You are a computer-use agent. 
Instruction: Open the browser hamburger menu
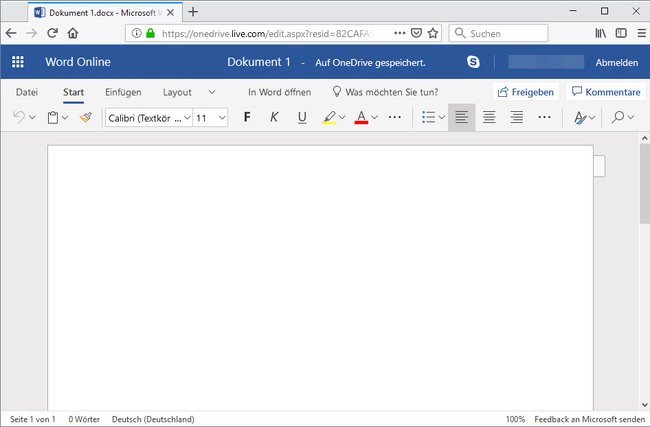[x=641, y=33]
